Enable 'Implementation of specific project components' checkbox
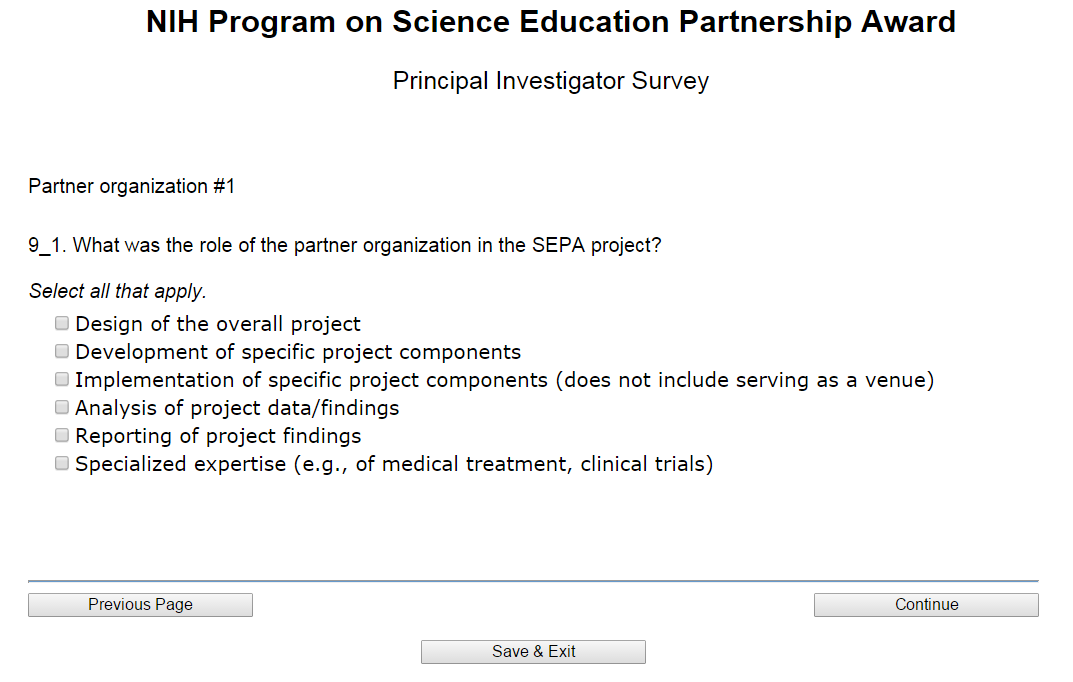1073x682 pixels. click(x=62, y=379)
